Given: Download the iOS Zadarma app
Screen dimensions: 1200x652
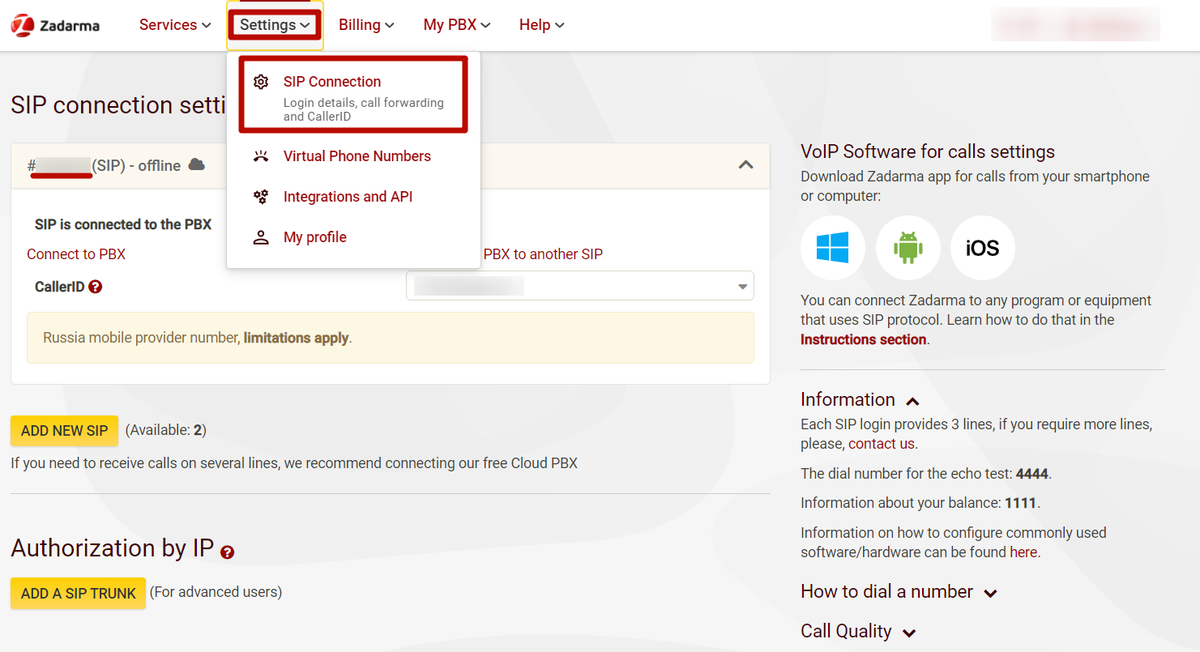Looking at the screenshot, I should point(982,247).
